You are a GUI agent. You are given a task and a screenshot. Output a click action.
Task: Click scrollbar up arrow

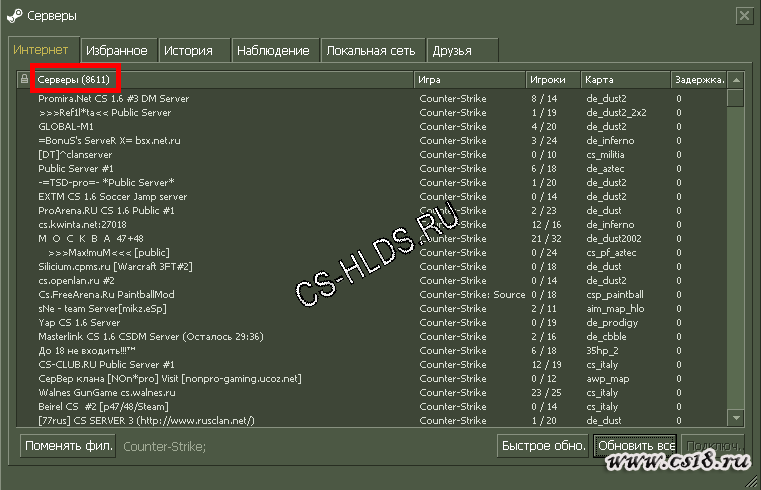coord(736,80)
